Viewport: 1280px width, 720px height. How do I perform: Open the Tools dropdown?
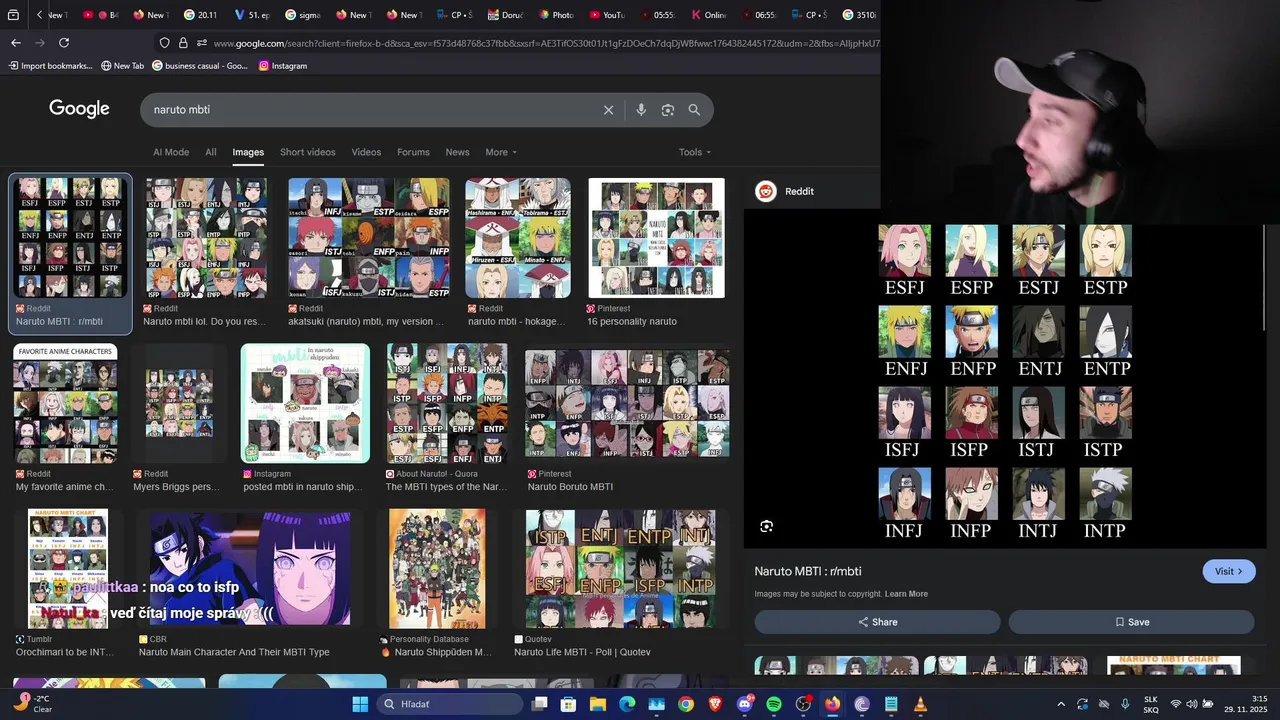(x=695, y=152)
